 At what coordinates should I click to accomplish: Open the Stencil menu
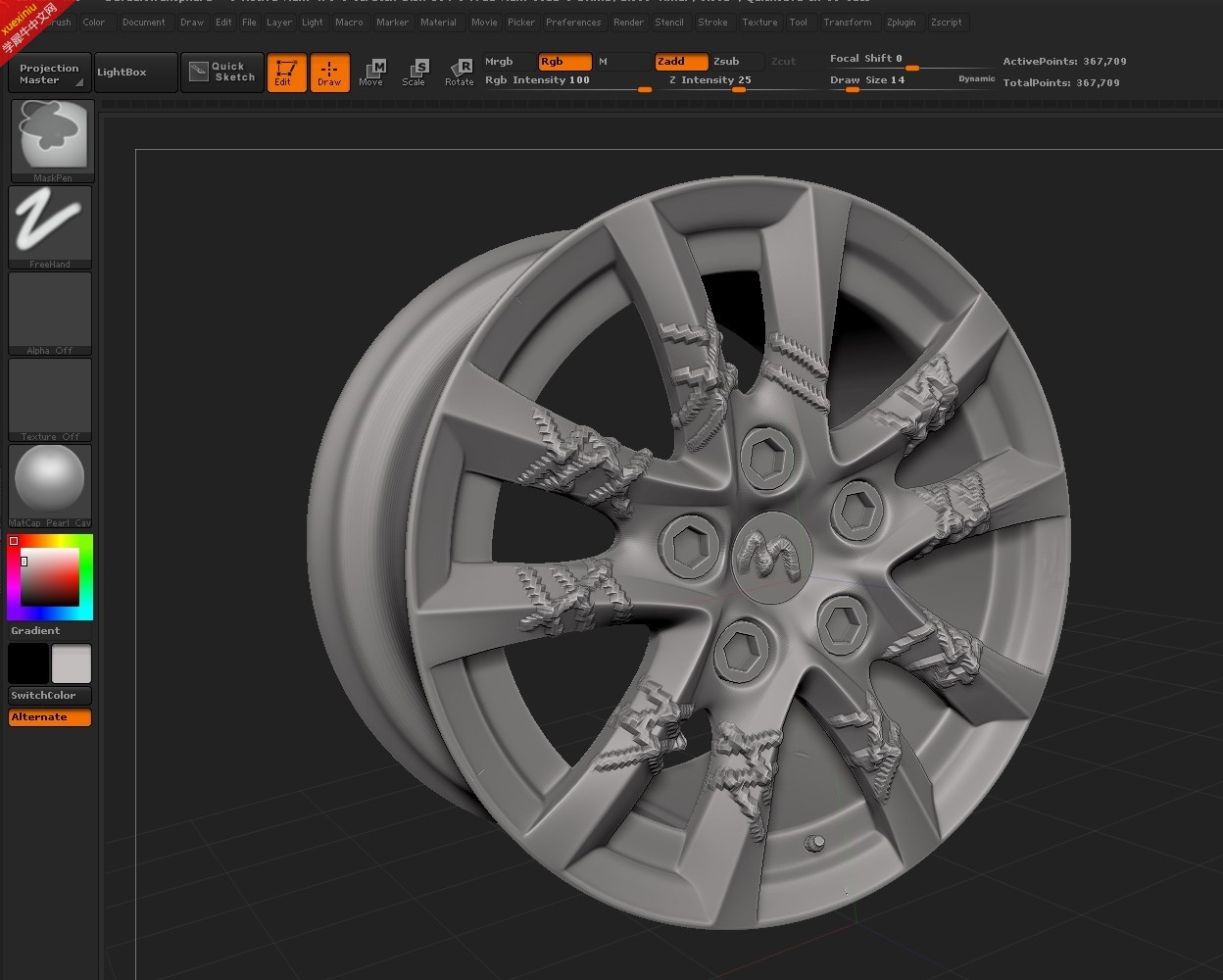point(670,23)
